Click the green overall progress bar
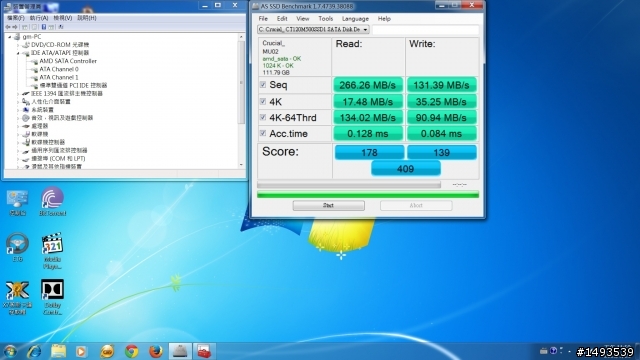The image size is (640, 360). coord(368,195)
